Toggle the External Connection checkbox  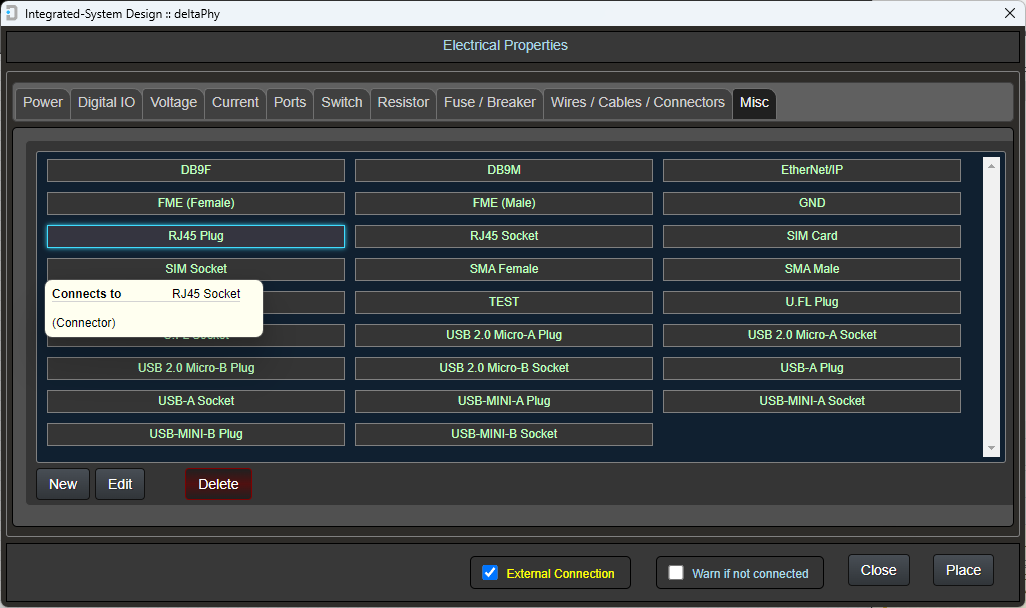[490, 573]
